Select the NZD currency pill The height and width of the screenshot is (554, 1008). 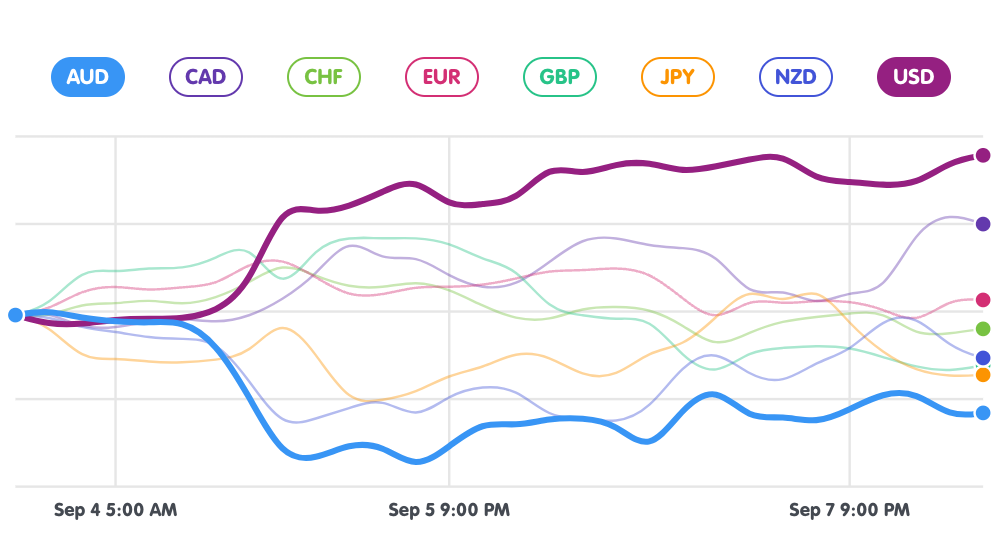coord(795,77)
